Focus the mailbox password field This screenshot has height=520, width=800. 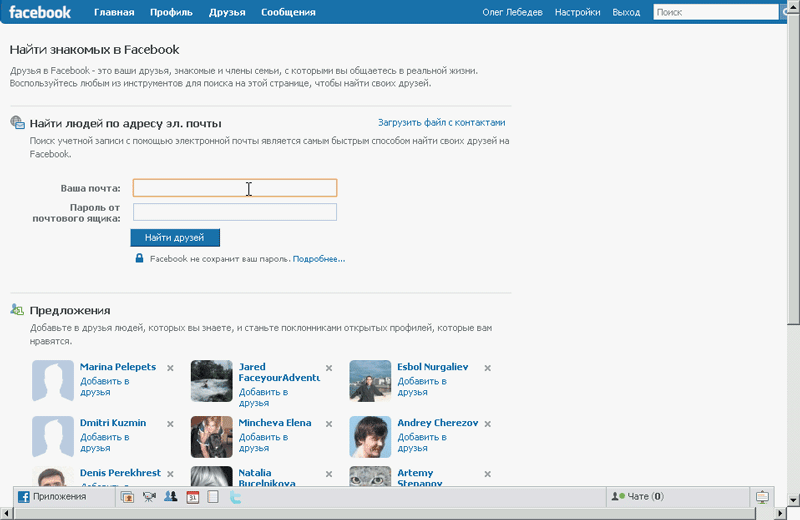(x=235, y=212)
